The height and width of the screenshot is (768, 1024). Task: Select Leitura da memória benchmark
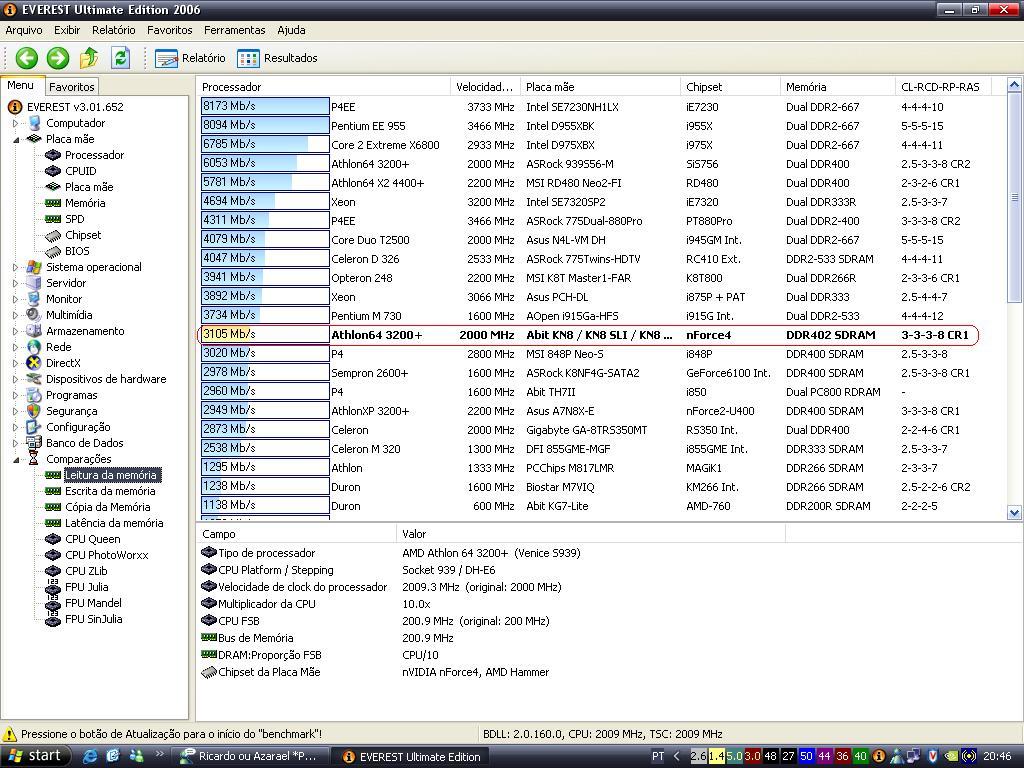[111, 475]
